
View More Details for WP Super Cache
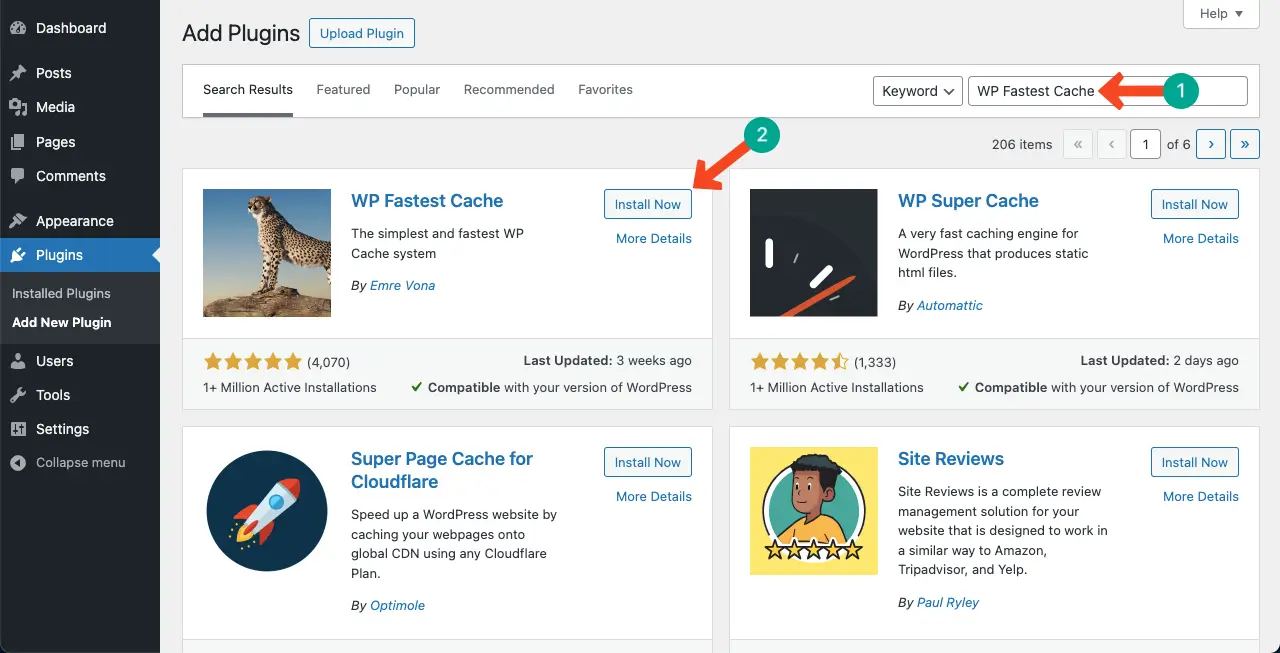pos(1201,239)
